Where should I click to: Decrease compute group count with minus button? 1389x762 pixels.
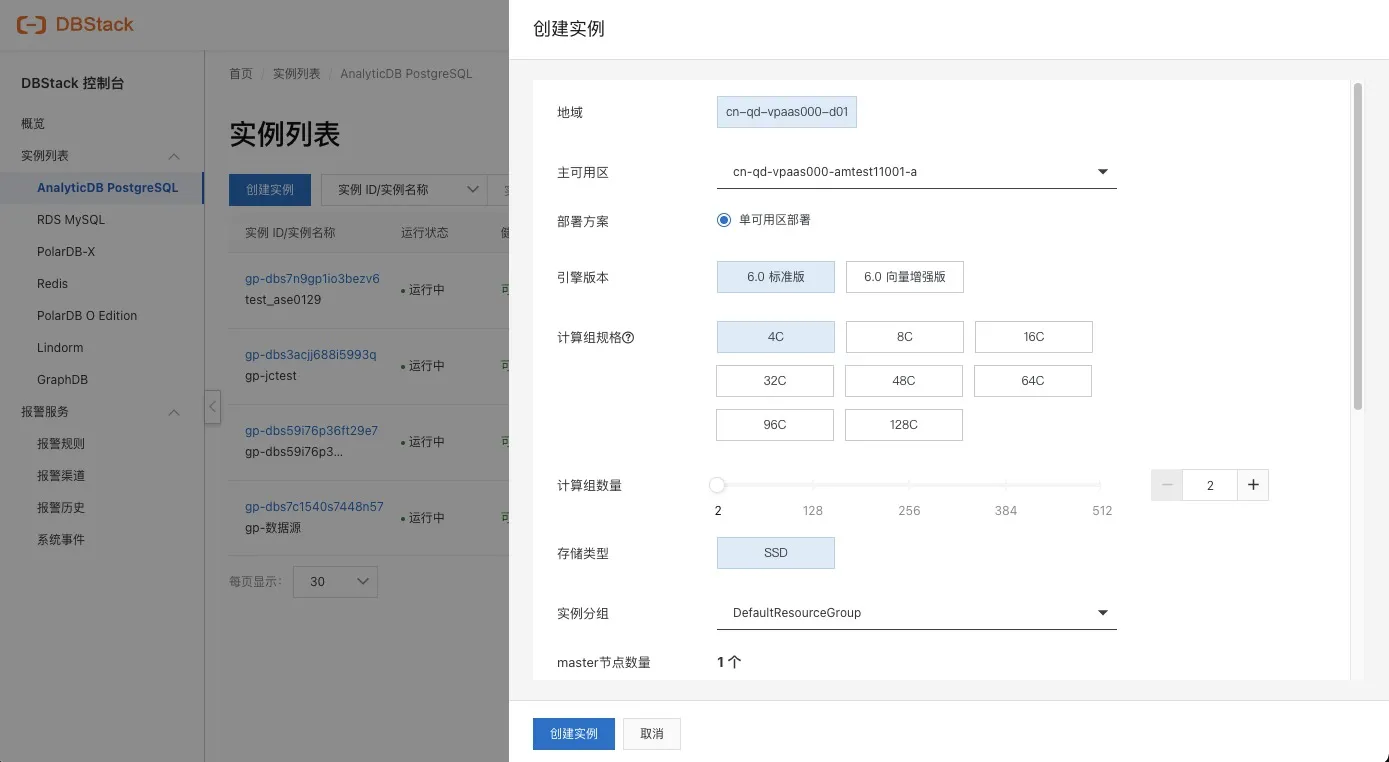[x=1167, y=485]
